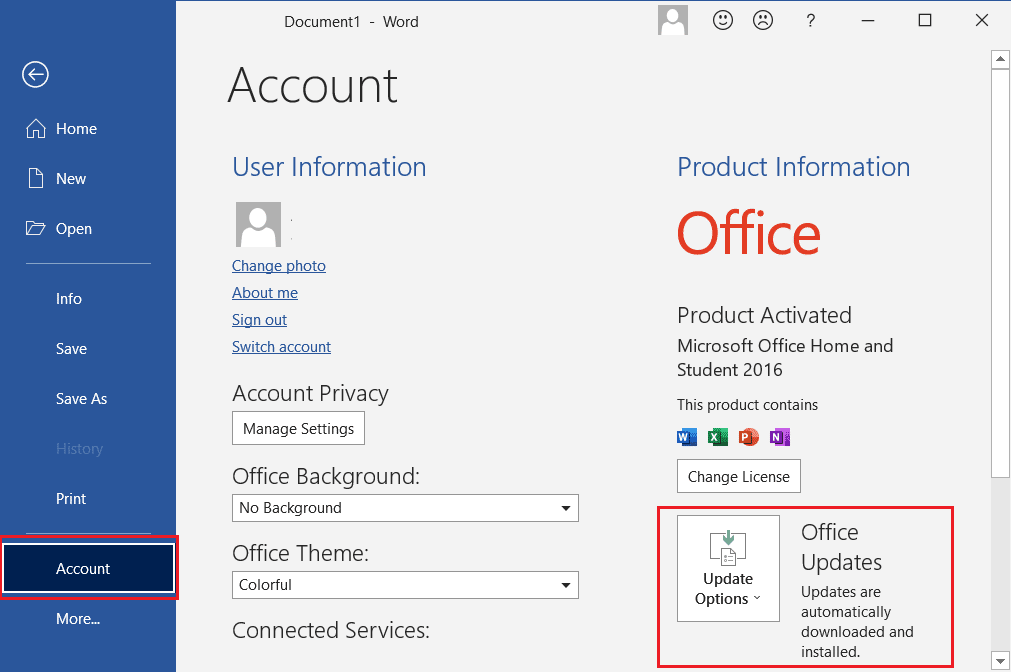Click the back arrow in the sidebar
This screenshot has height=672, width=1011.
[x=35, y=74]
